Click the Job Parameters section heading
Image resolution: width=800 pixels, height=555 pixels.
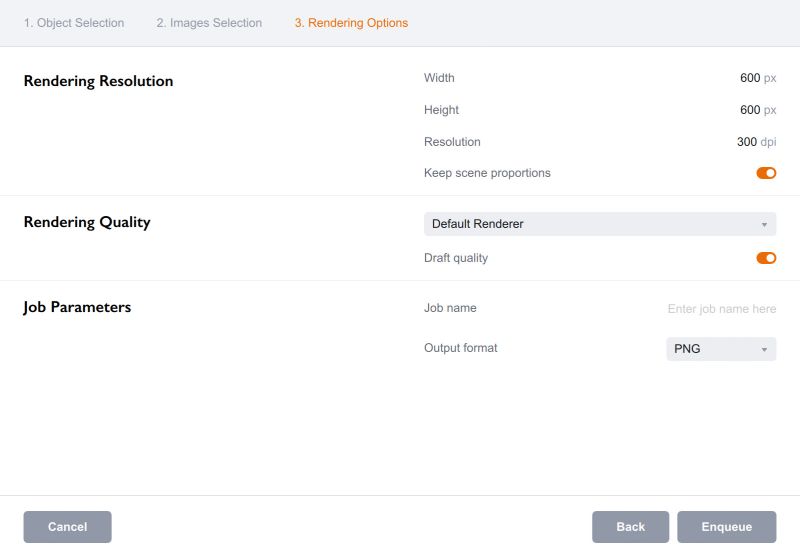pos(77,307)
